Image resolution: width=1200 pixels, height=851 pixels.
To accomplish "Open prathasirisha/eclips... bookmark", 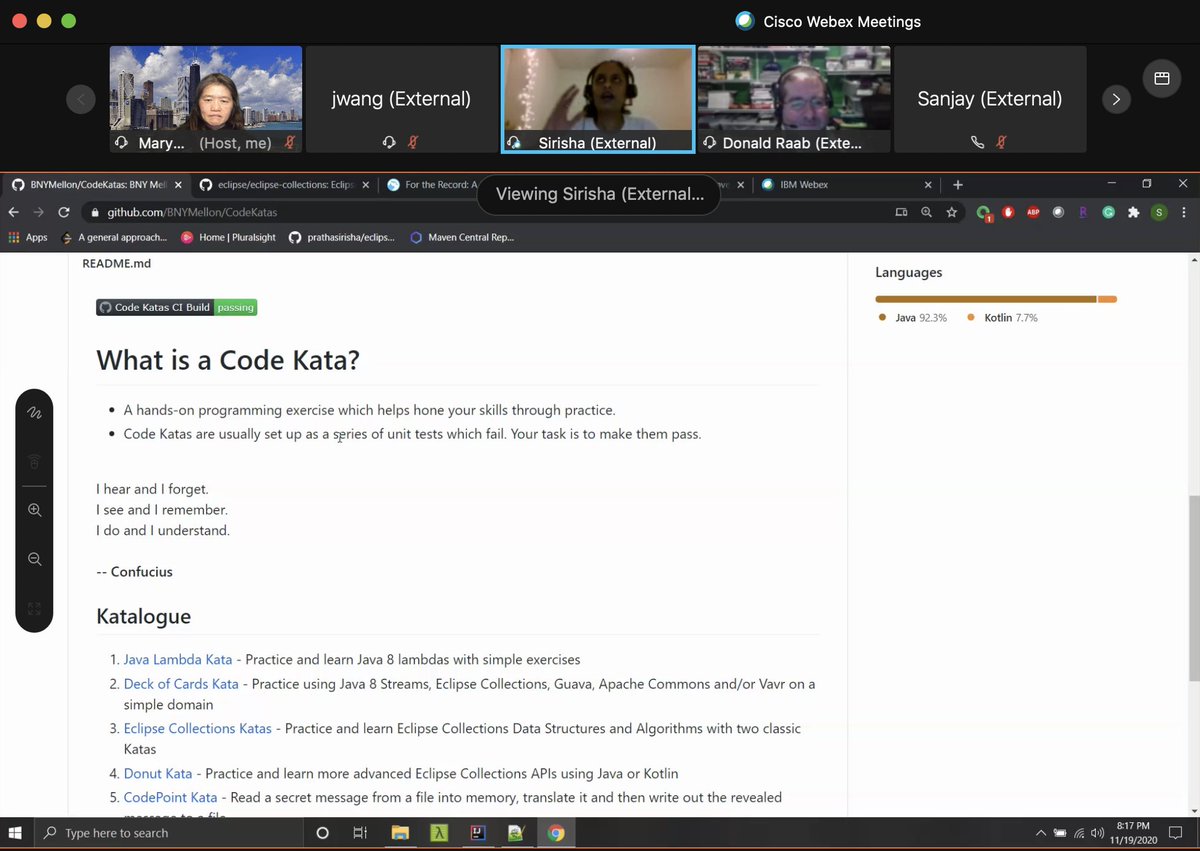I will pos(342,237).
